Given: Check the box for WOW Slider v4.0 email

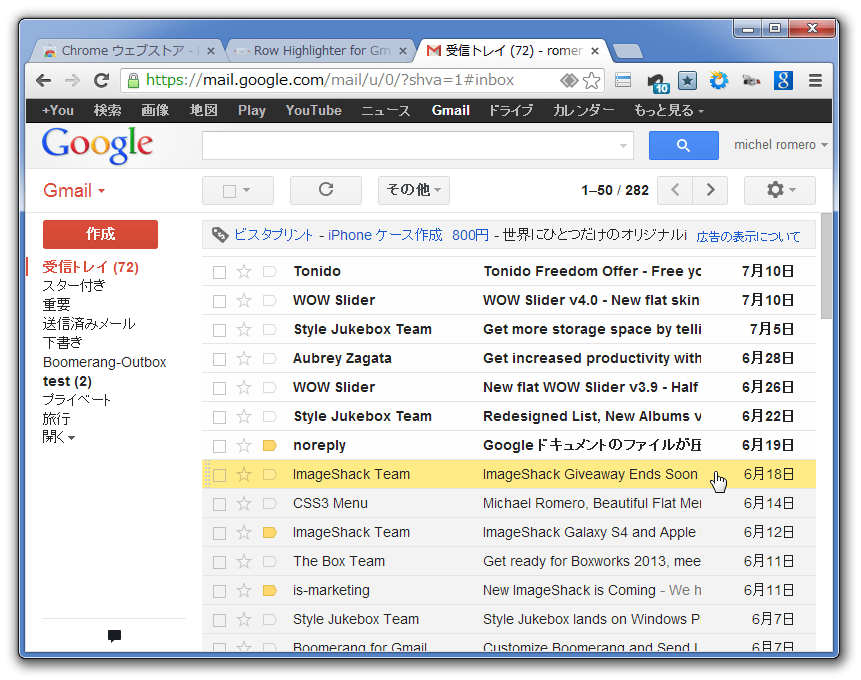Looking at the screenshot, I should pyautogui.click(x=219, y=301).
